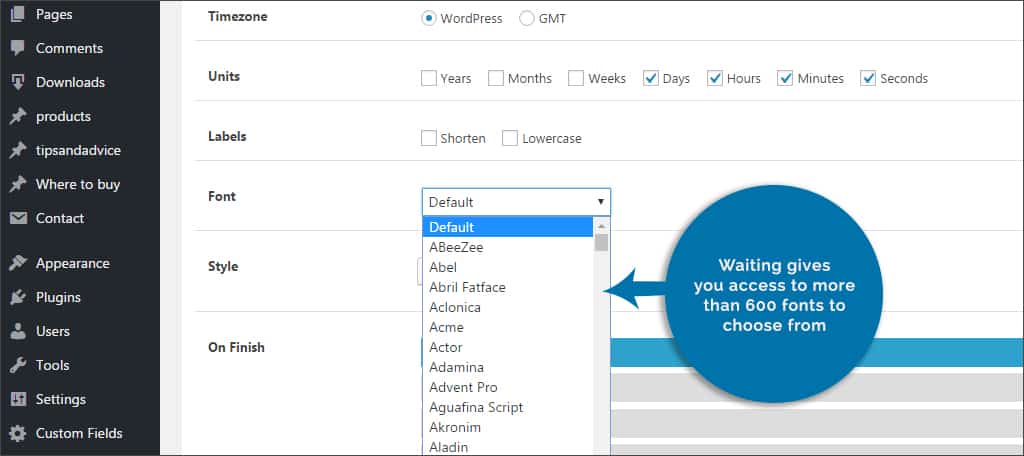Go to Where to buy link
This screenshot has width=1024, height=456.
click(77, 184)
